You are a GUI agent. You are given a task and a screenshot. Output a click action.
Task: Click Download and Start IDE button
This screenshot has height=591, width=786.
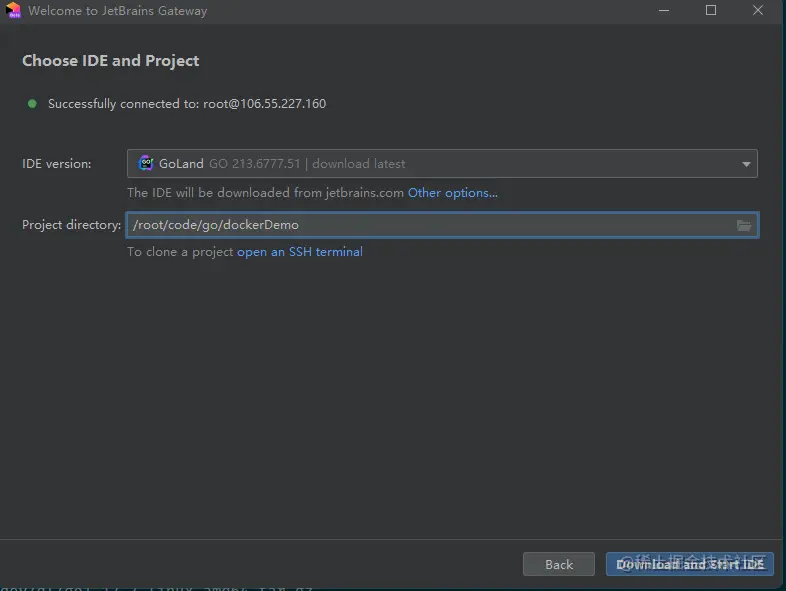click(x=689, y=564)
